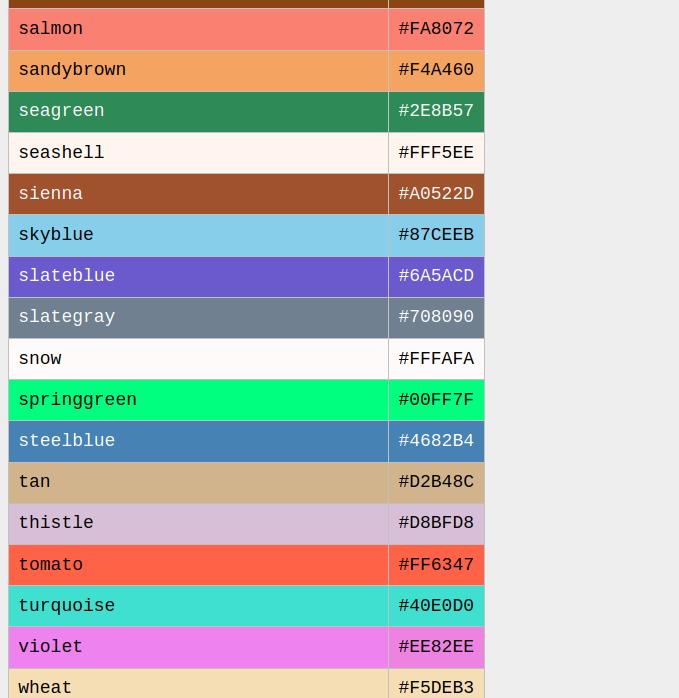The height and width of the screenshot is (698, 679).
Task: Click the #2E8B57 hex value
Action: 436,111
